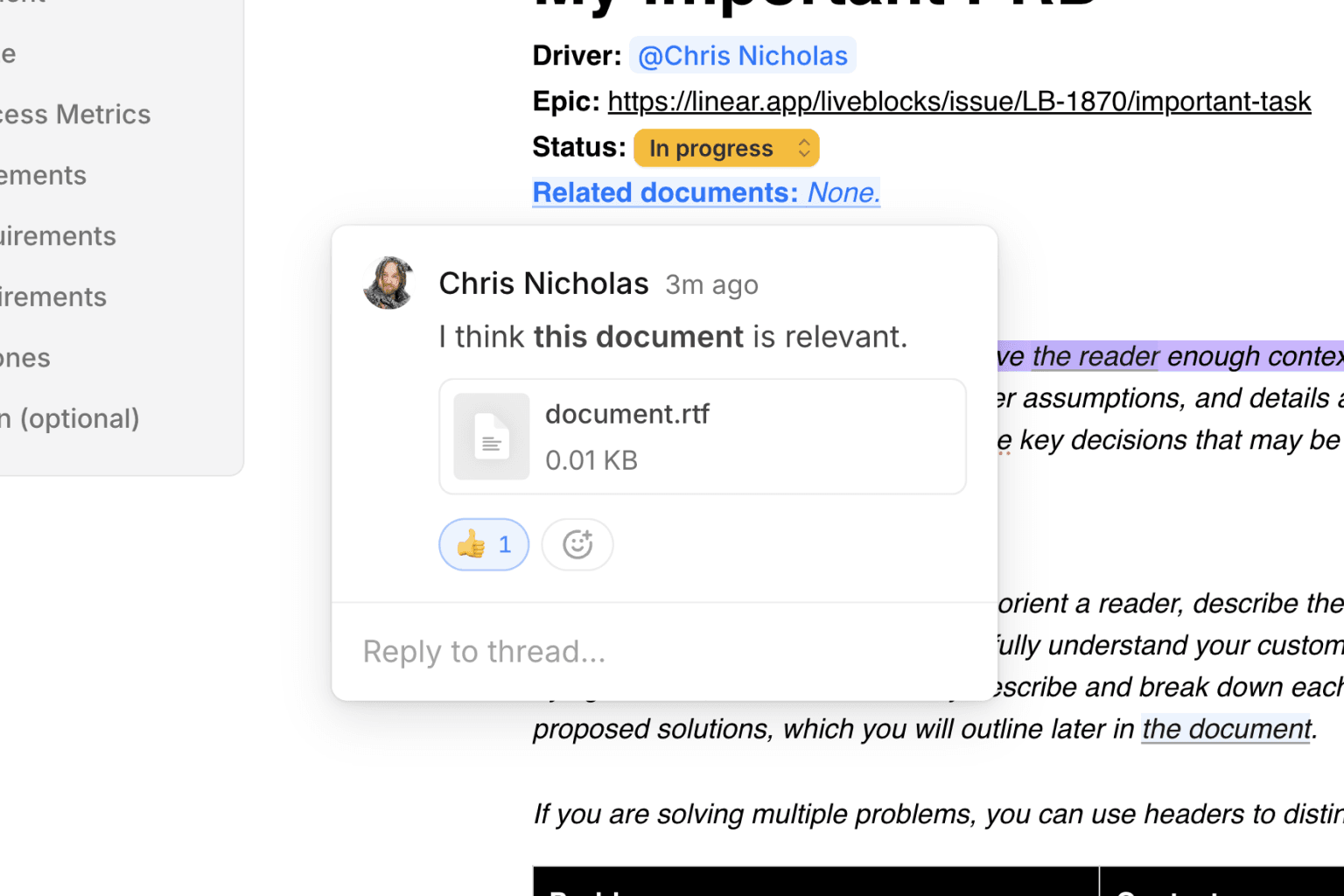Click the @Chris Nicholas mention chip

(742, 55)
